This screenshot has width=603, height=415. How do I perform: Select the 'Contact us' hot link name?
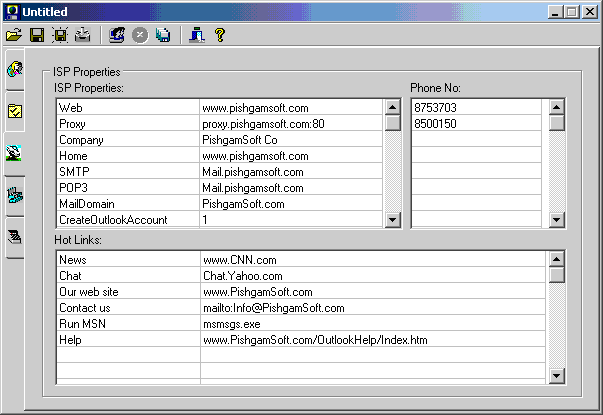coord(128,308)
